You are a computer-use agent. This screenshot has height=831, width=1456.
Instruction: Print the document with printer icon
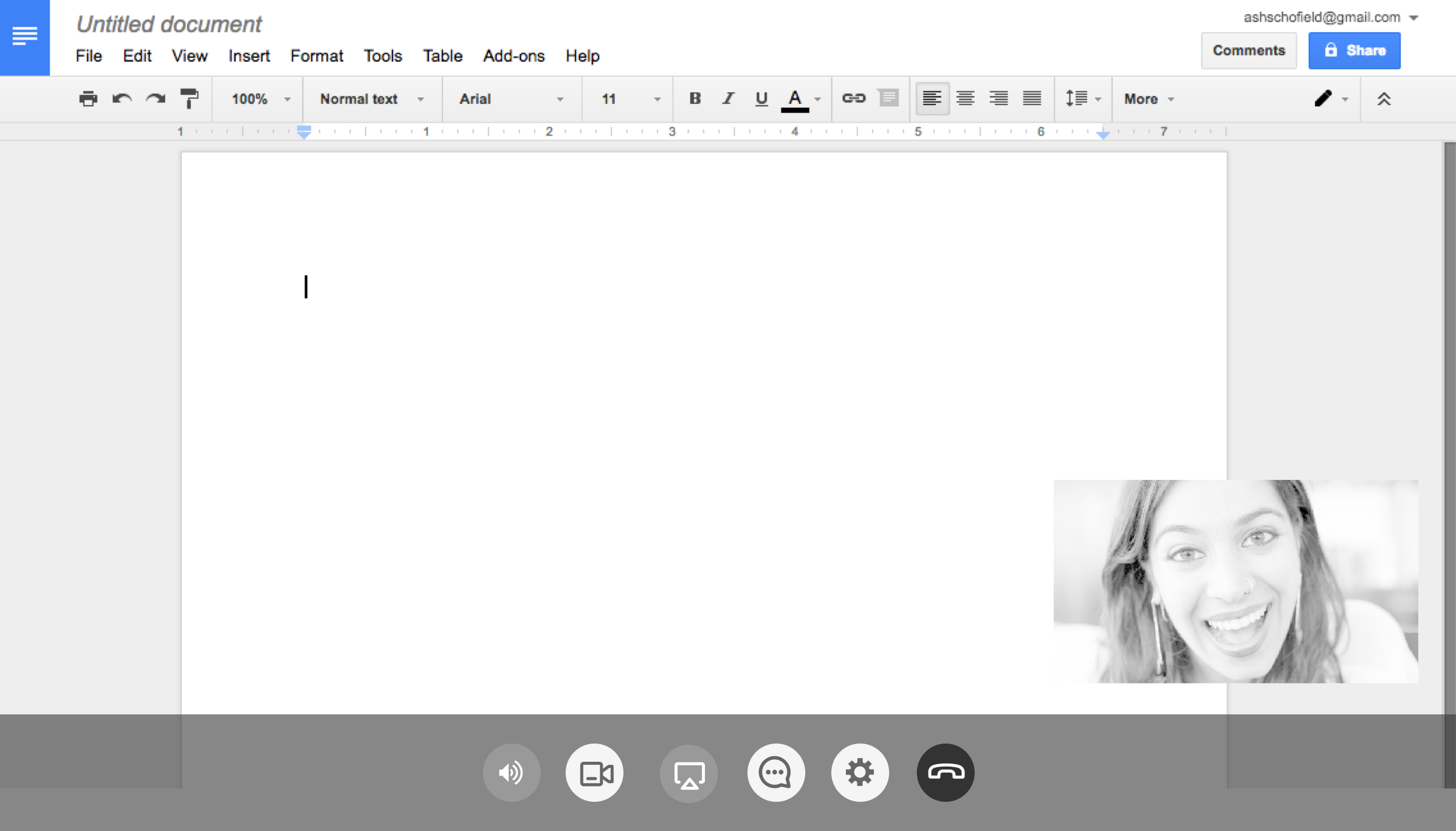click(88, 98)
